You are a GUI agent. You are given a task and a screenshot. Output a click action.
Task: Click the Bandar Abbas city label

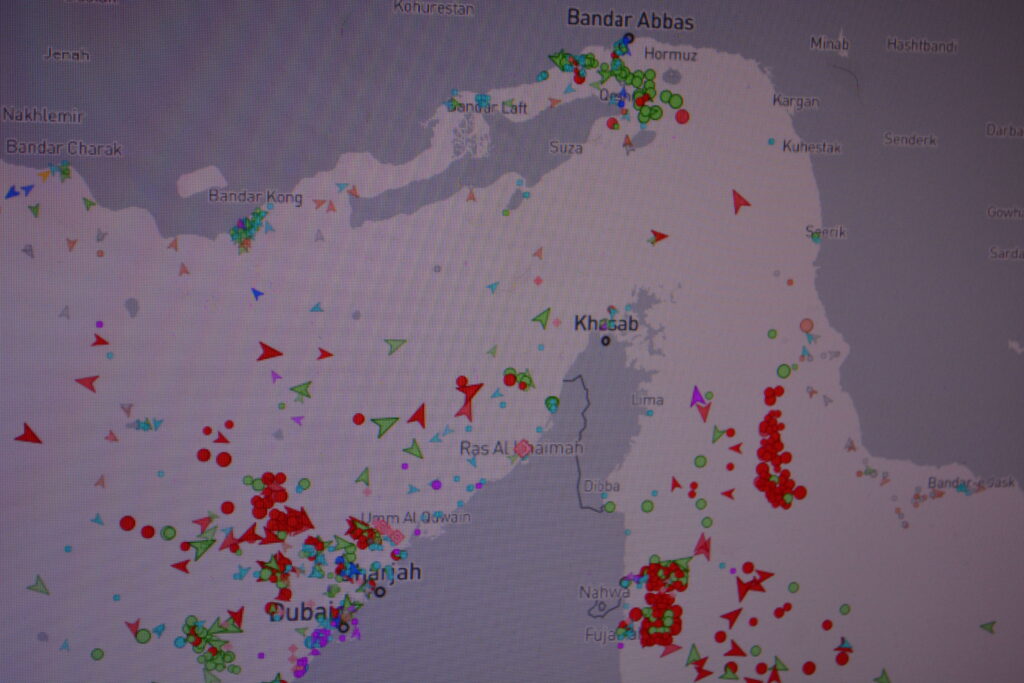[x=630, y=19]
